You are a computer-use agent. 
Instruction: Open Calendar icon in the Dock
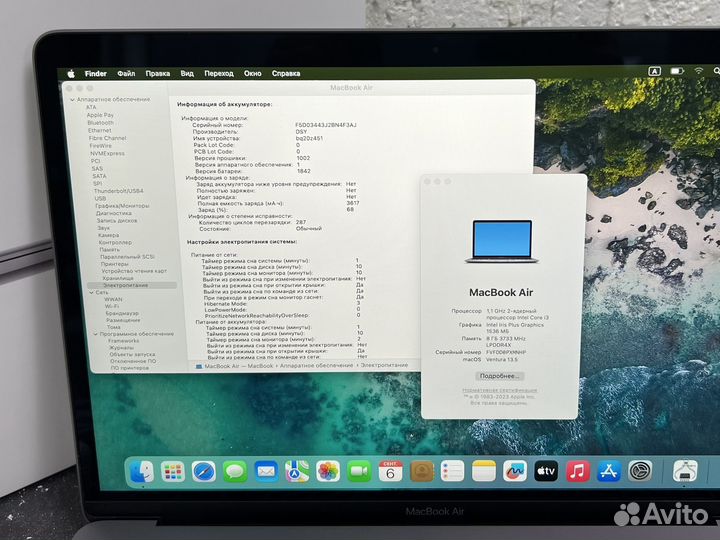[390, 472]
